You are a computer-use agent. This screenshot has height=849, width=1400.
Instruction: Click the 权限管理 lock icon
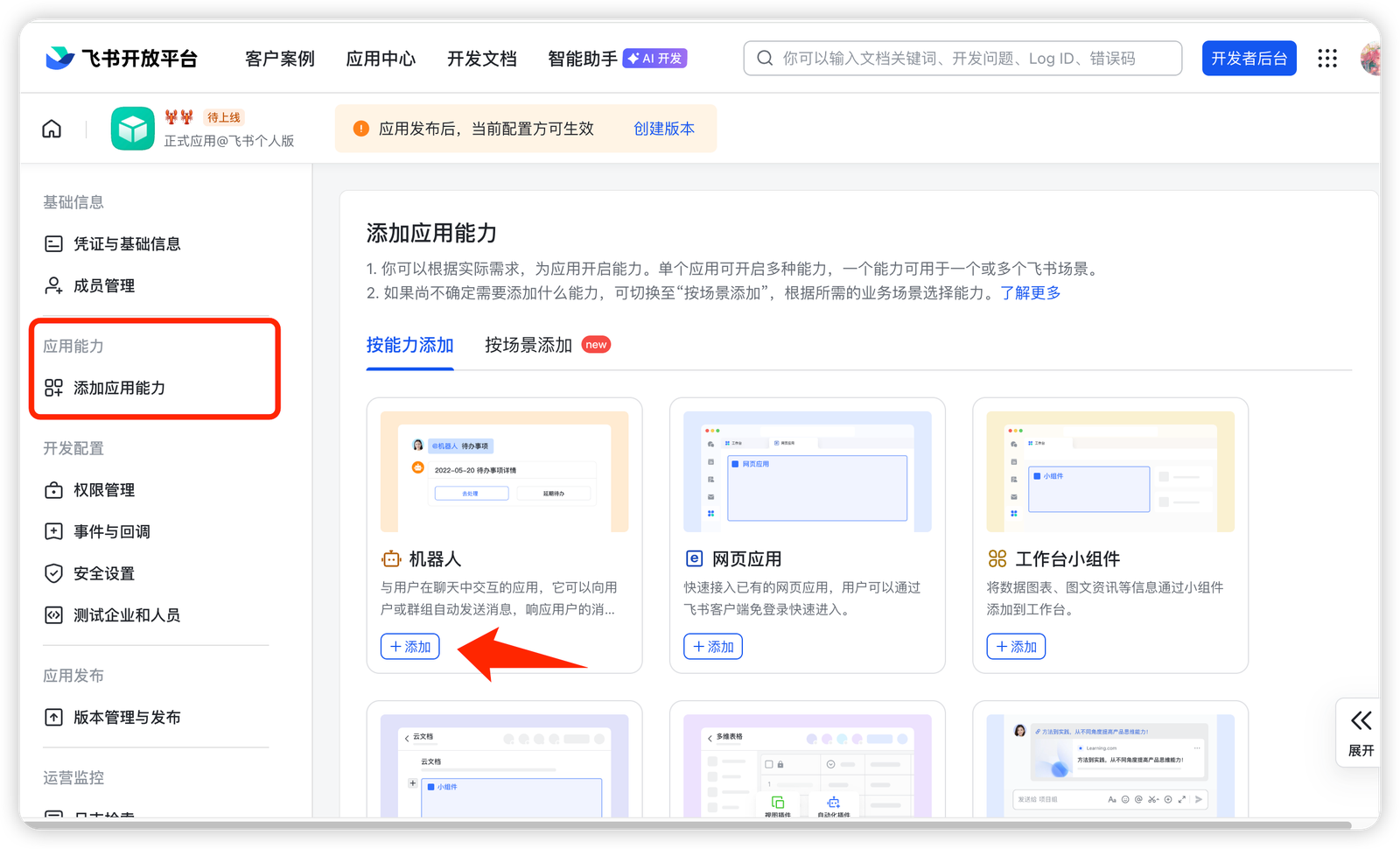pyautogui.click(x=53, y=490)
